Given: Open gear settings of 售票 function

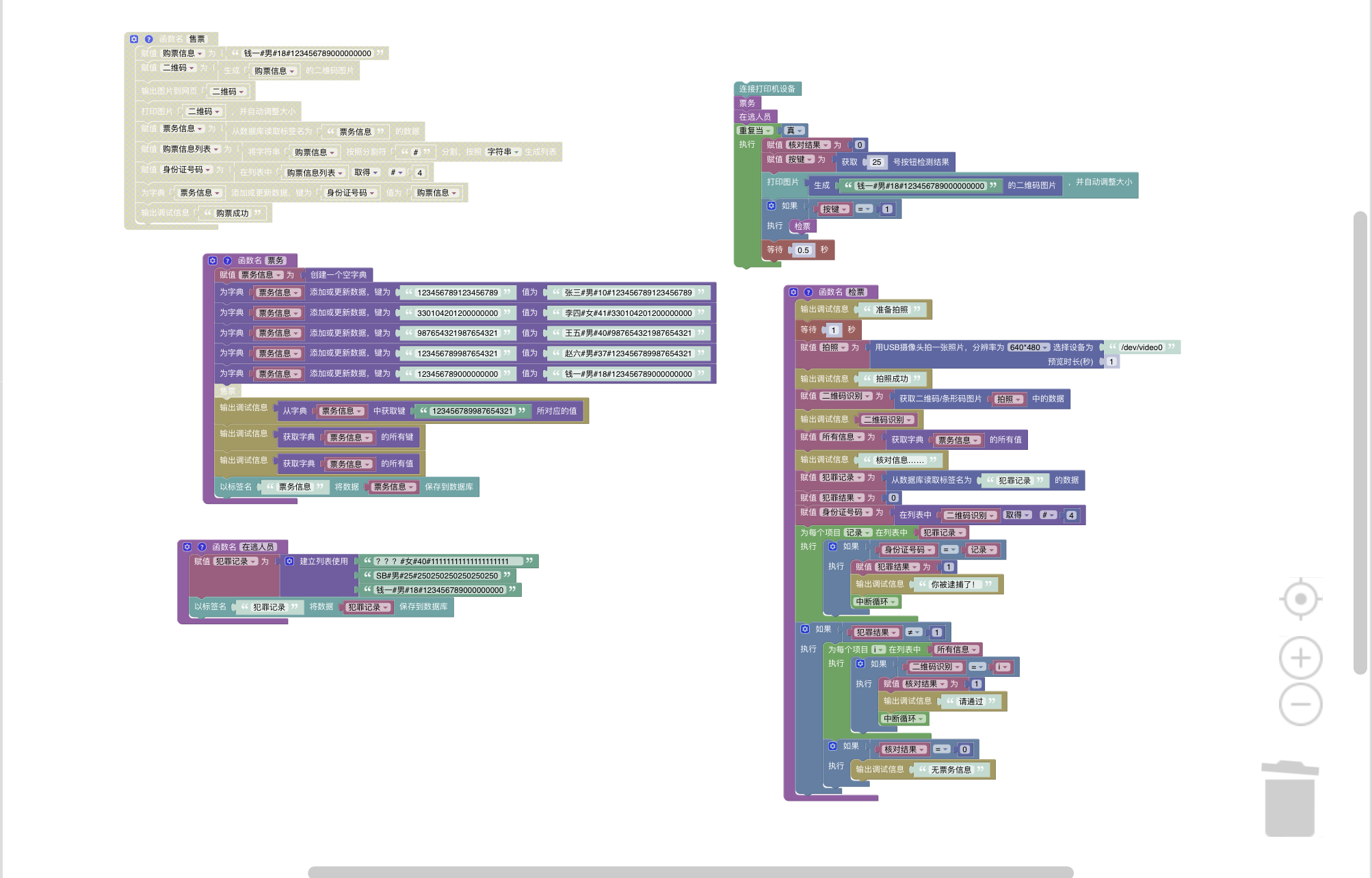Looking at the screenshot, I should (x=134, y=39).
